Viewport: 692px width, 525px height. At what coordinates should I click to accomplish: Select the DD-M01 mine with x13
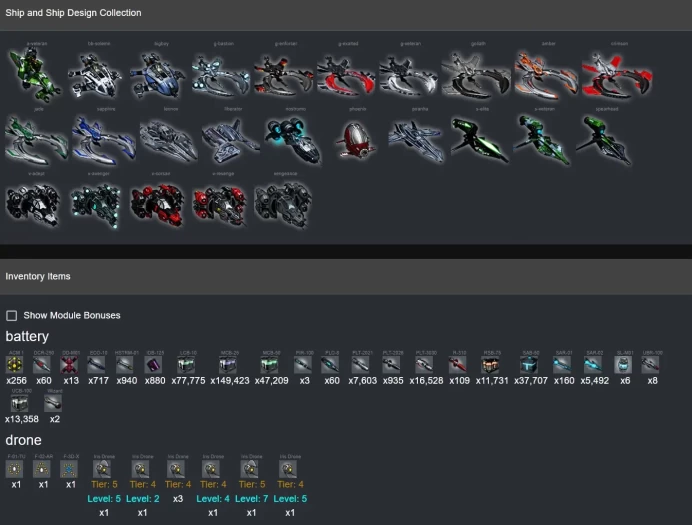69,365
